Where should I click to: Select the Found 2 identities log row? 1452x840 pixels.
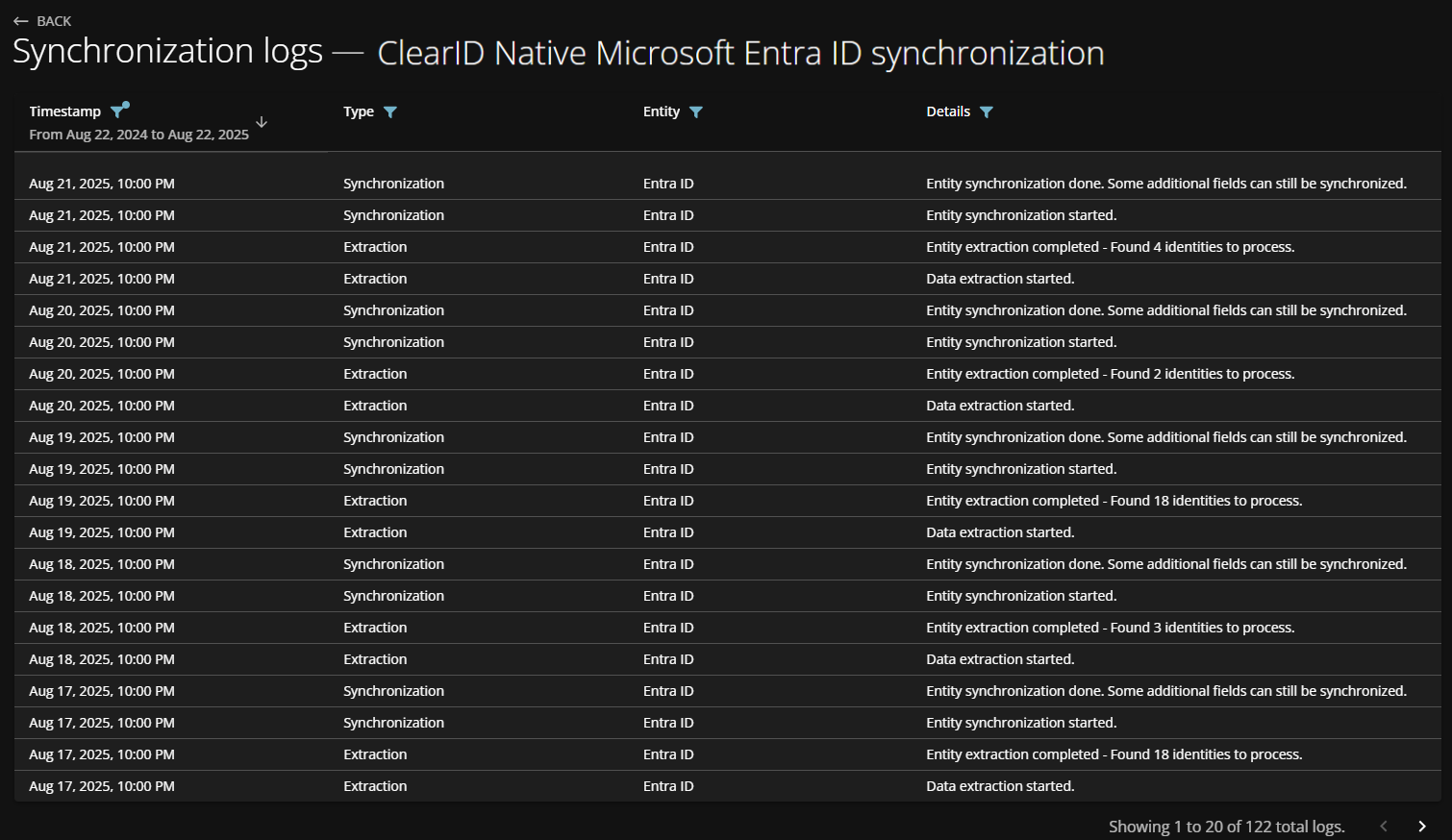(x=1110, y=374)
